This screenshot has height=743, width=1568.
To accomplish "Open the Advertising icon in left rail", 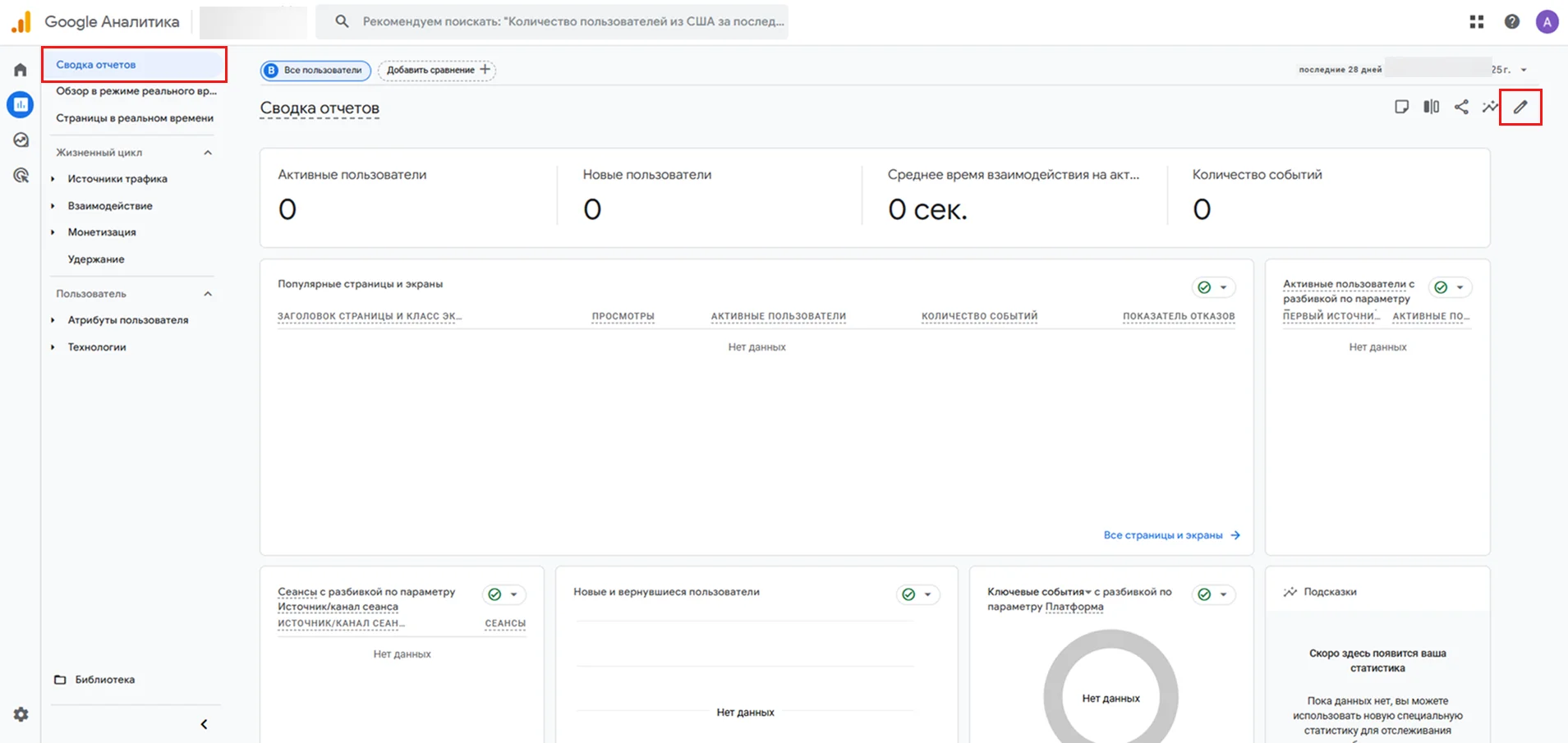I will (x=21, y=176).
